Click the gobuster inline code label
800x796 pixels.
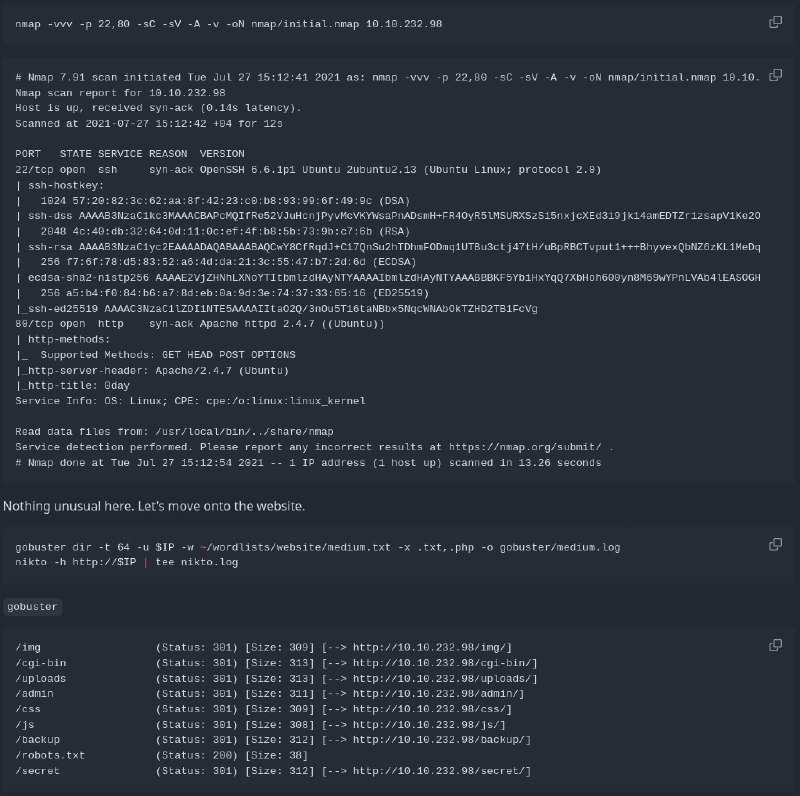click(x=32, y=607)
